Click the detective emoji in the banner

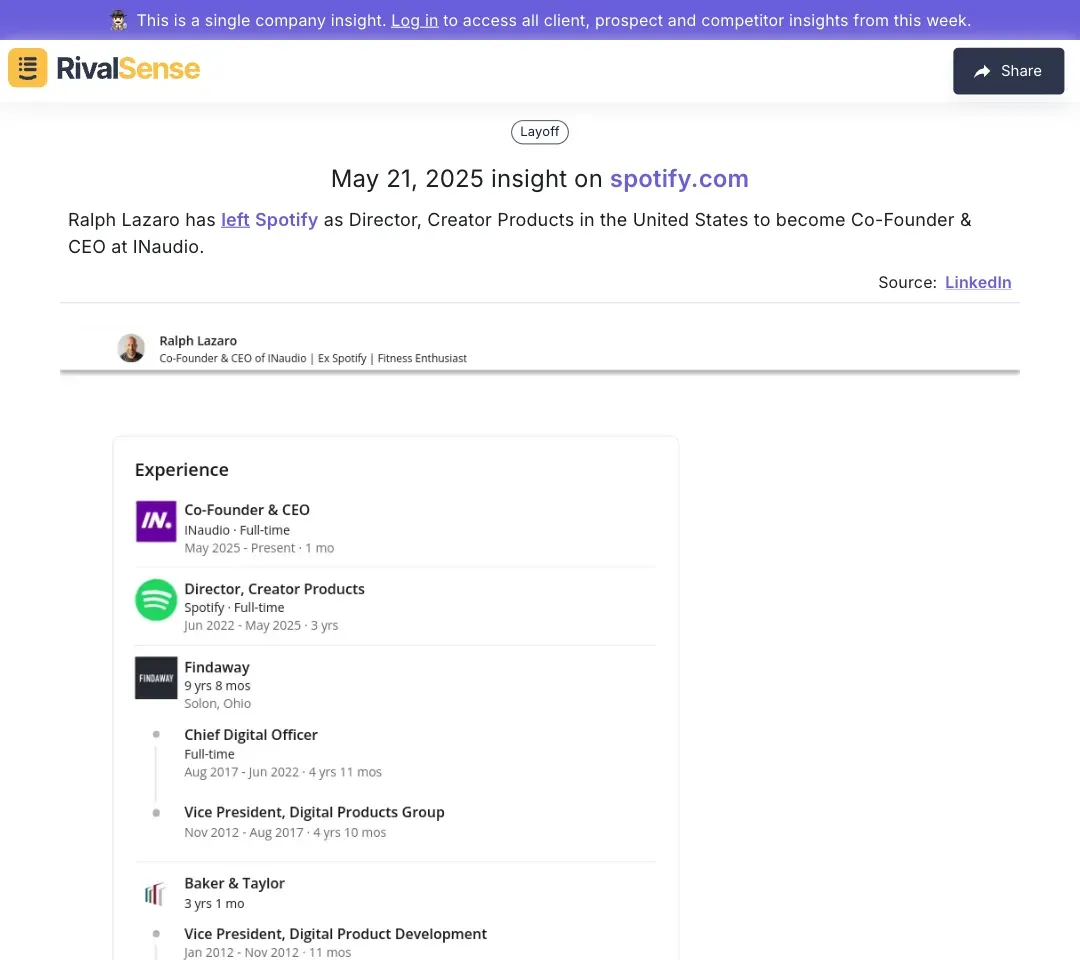point(118,21)
